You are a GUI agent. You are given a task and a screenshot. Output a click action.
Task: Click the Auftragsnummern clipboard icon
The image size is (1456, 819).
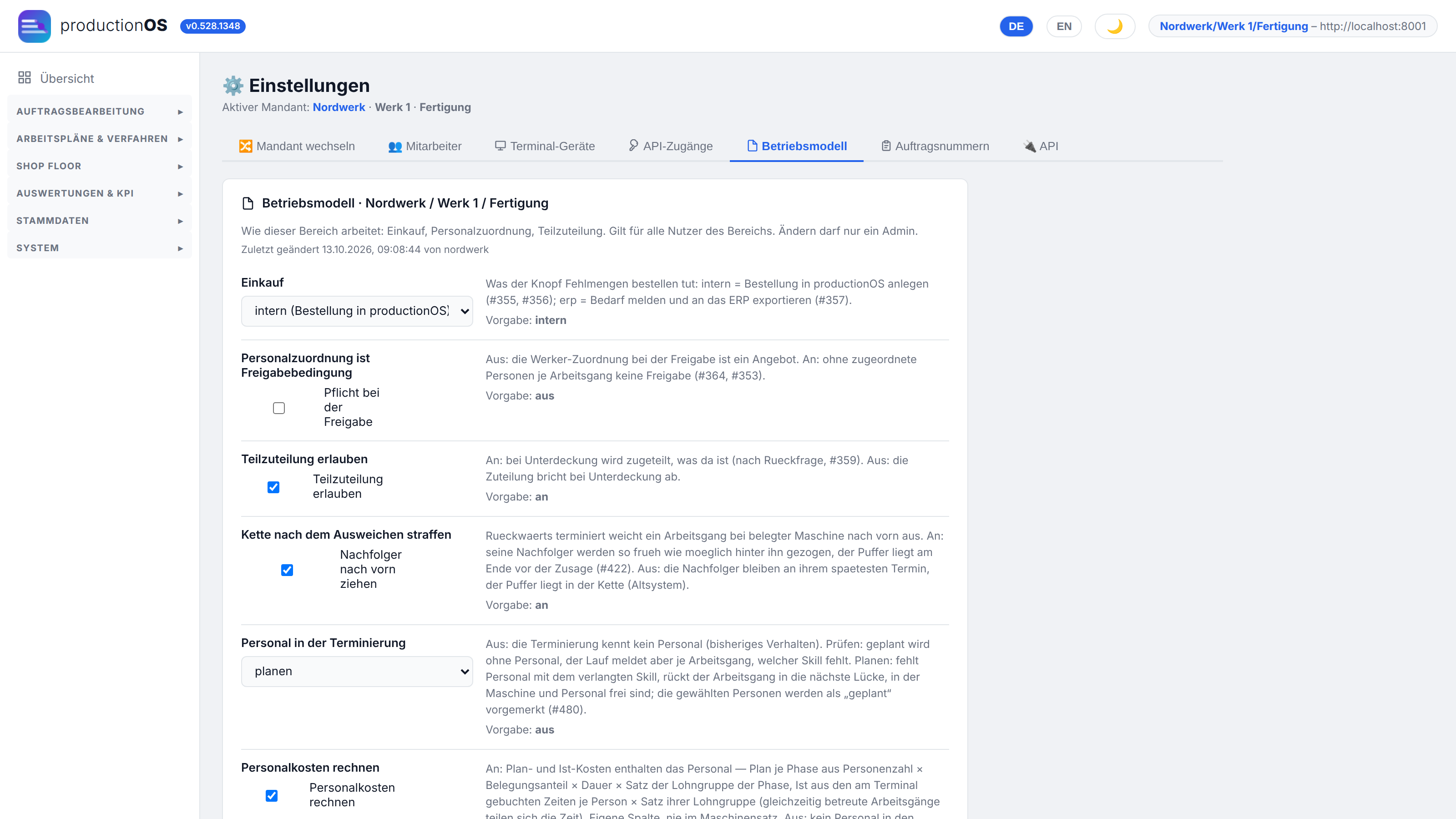coord(886,146)
